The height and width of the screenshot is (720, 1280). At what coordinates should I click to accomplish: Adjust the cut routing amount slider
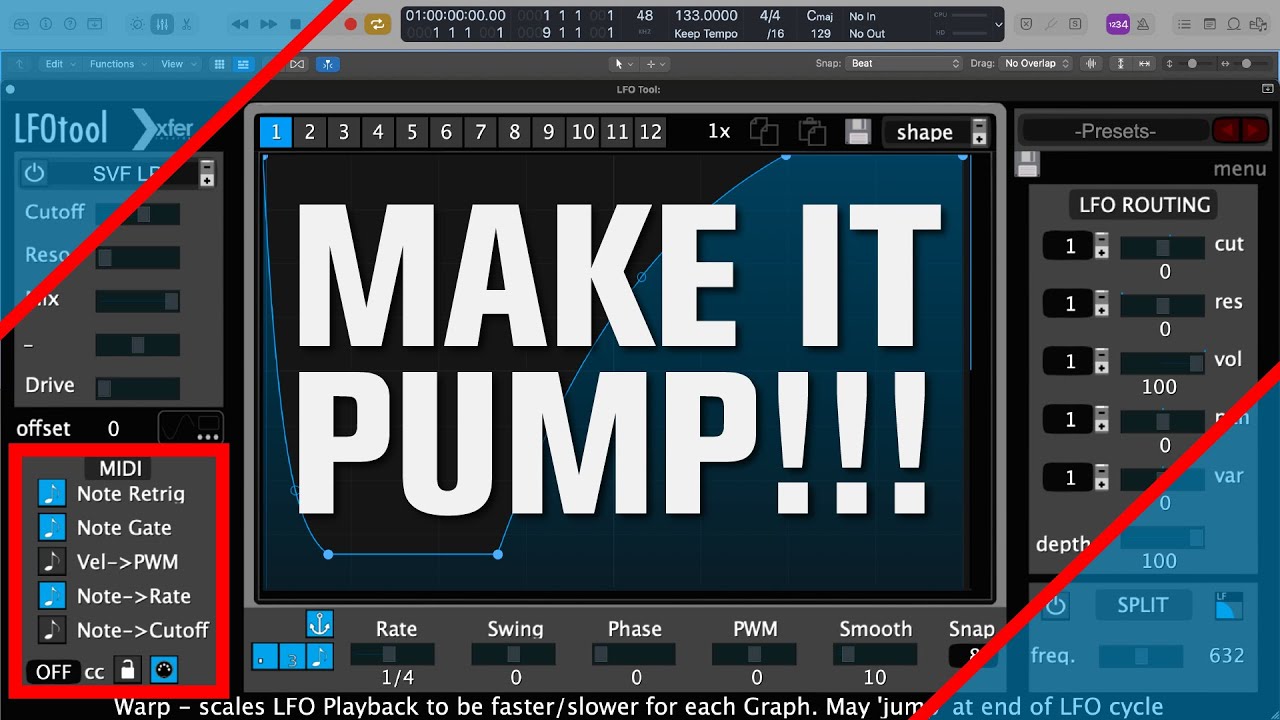pyautogui.click(x=1162, y=248)
